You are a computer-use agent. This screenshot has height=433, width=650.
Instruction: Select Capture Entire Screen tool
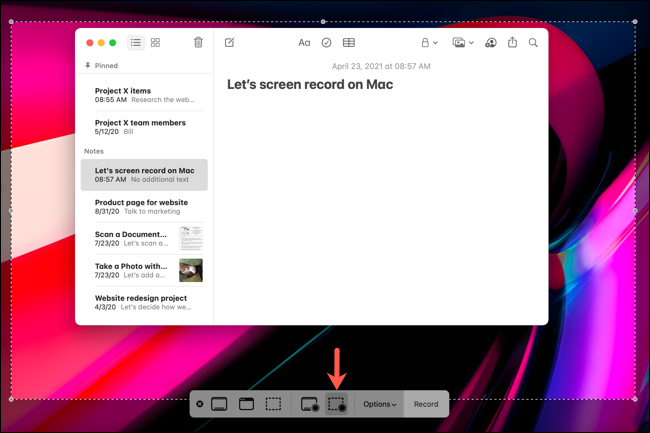(x=219, y=404)
